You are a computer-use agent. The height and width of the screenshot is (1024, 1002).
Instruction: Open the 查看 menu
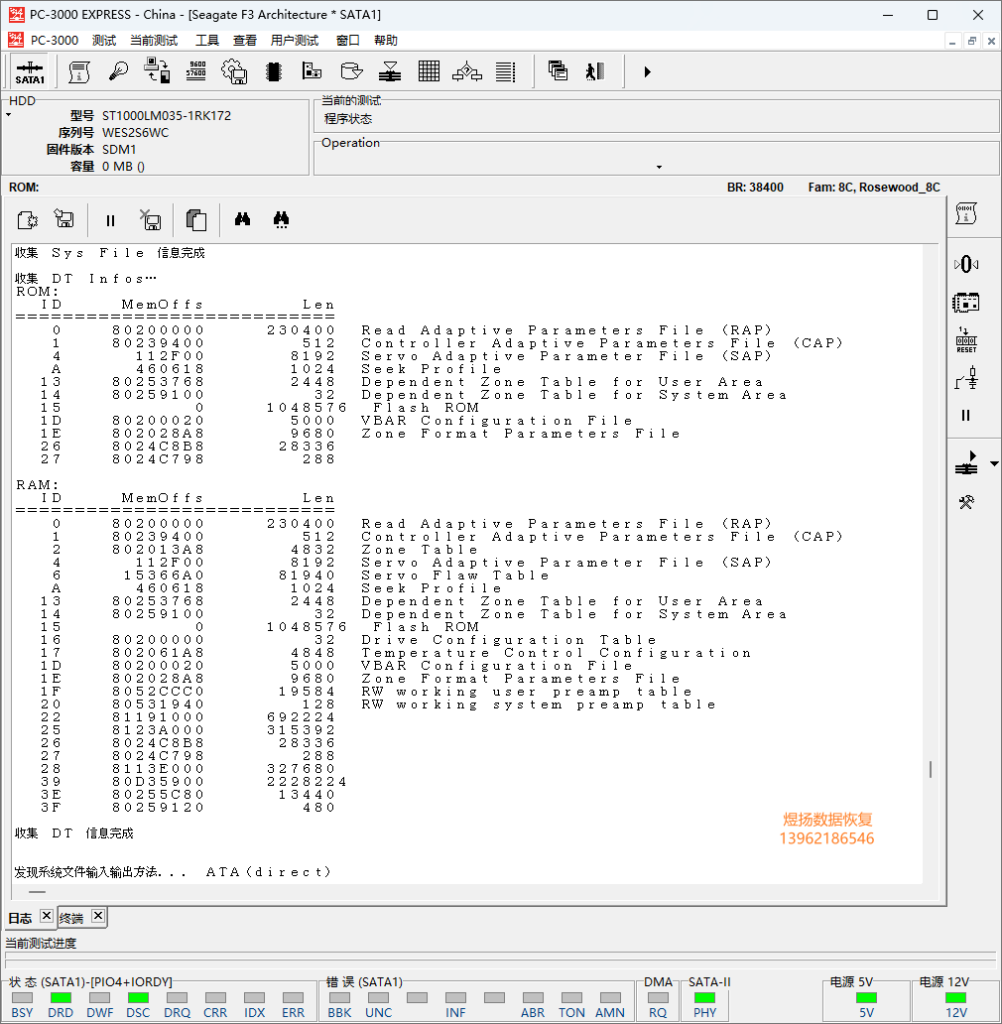pos(245,40)
